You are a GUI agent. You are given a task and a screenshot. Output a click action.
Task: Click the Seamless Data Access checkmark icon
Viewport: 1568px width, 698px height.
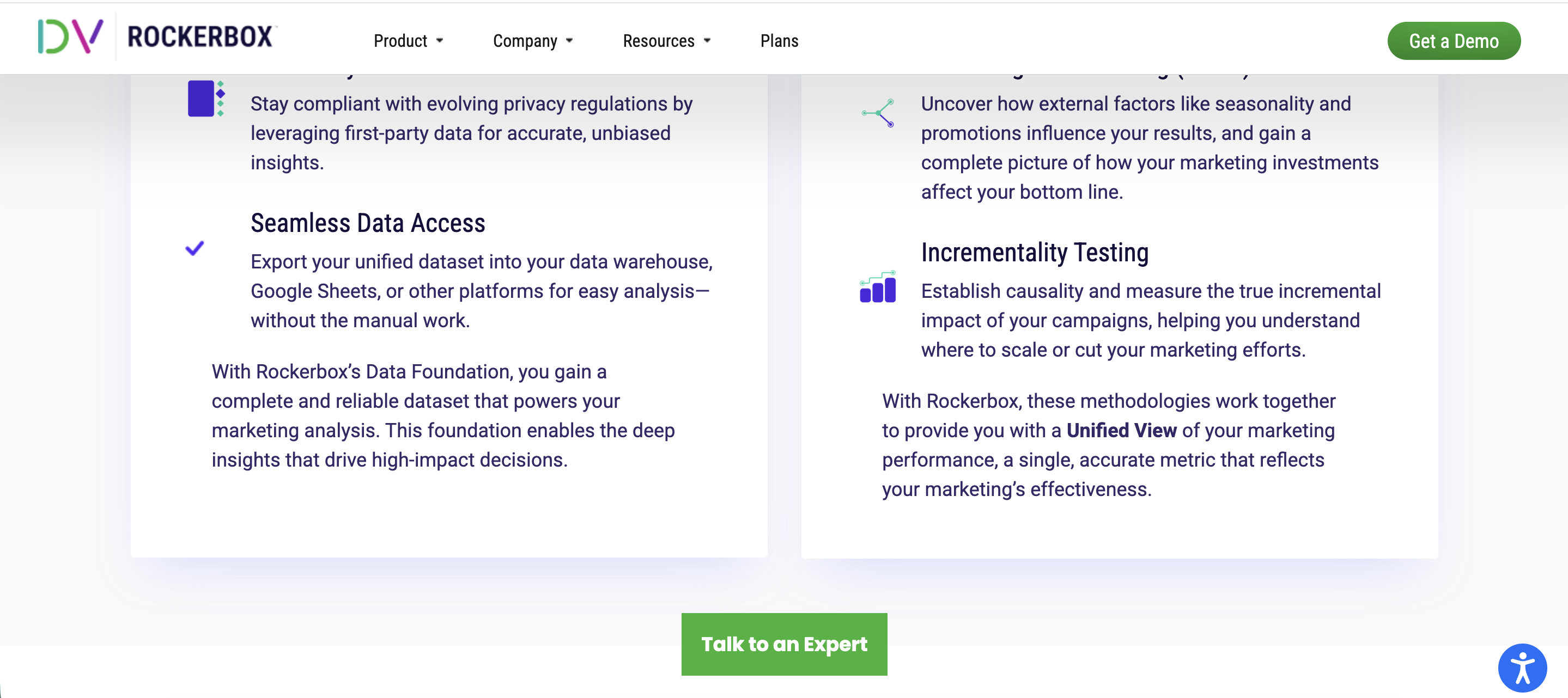click(x=195, y=248)
